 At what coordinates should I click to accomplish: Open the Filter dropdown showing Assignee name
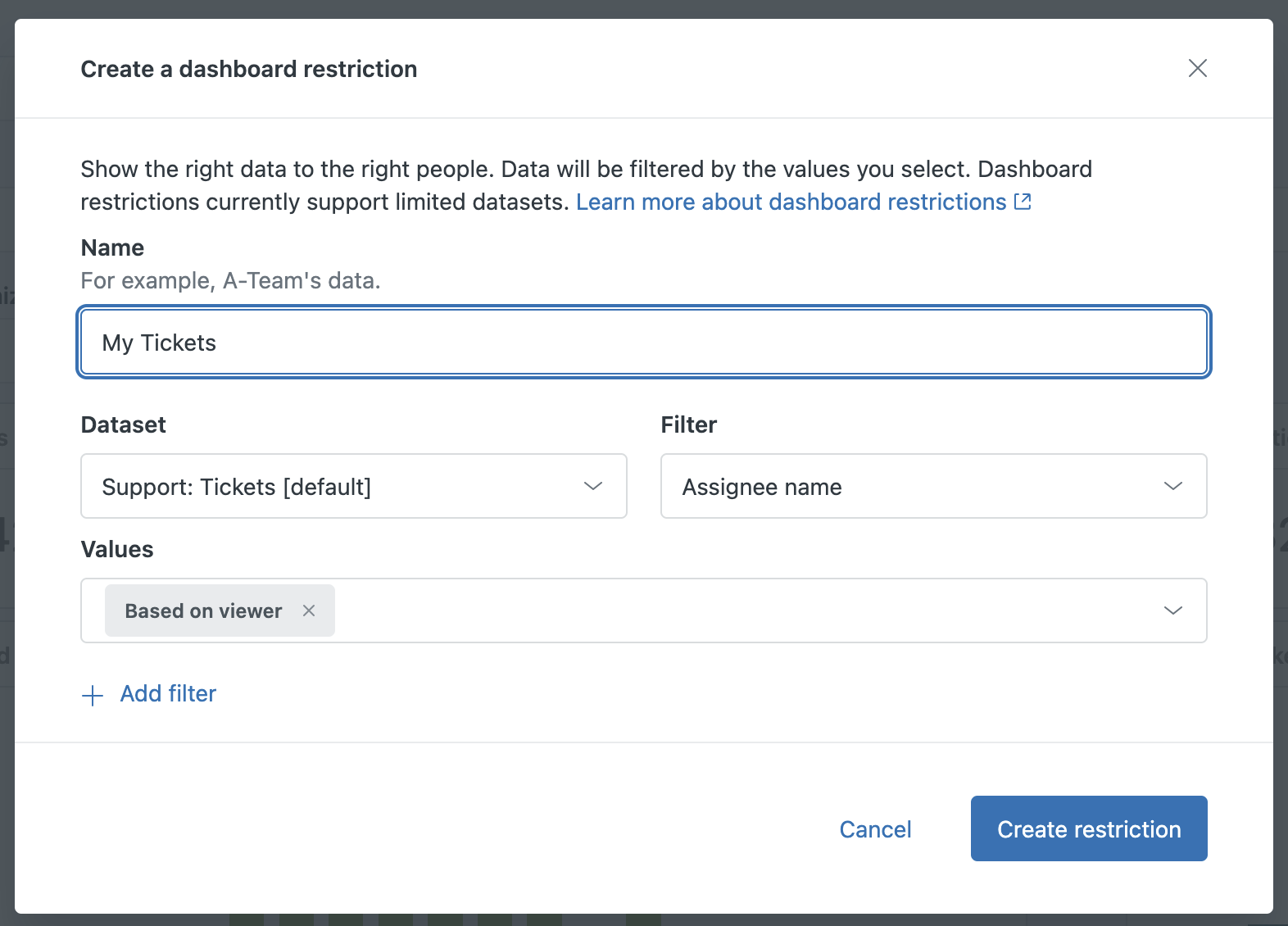coord(909,487)
